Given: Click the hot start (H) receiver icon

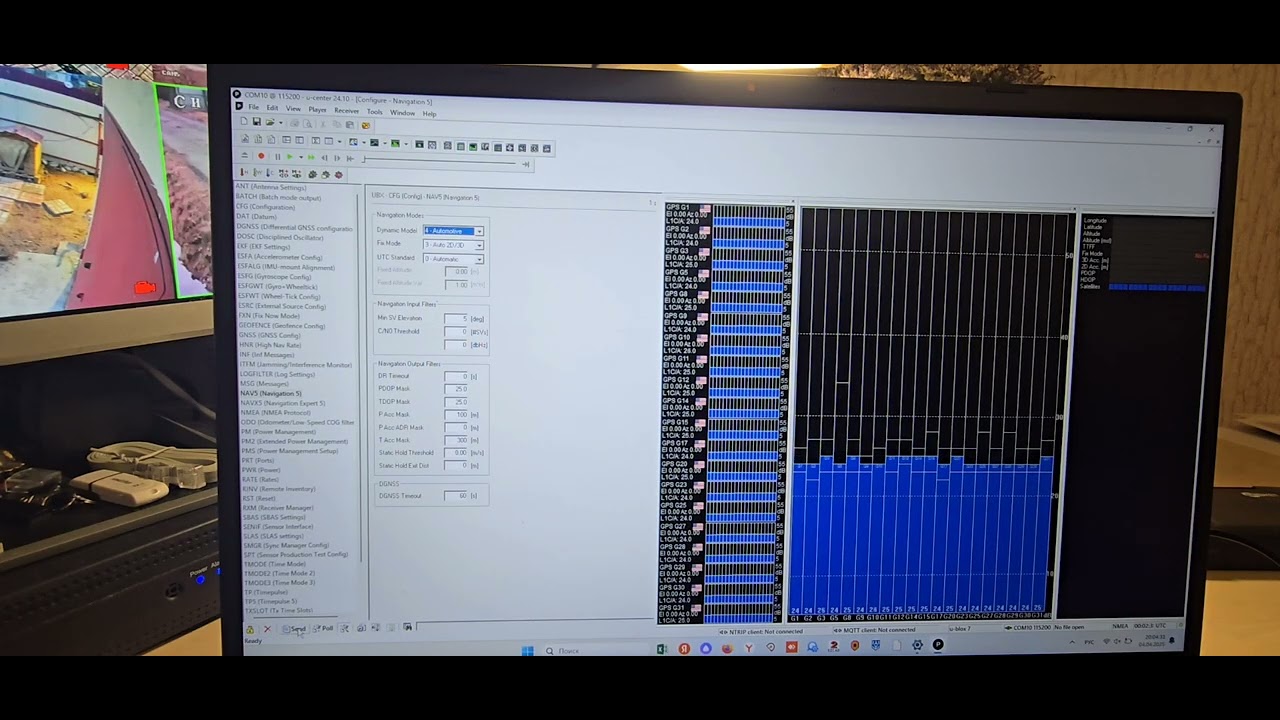Looking at the screenshot, I should [246, 172].
